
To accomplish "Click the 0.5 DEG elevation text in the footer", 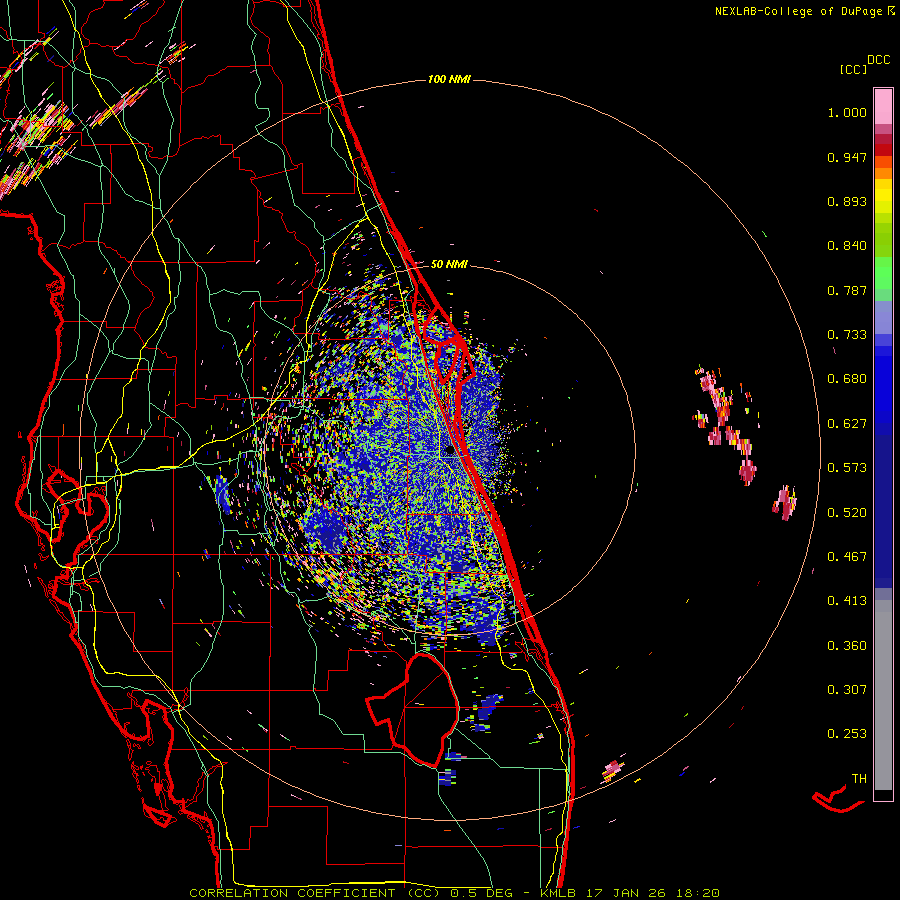I will [481, 893].
